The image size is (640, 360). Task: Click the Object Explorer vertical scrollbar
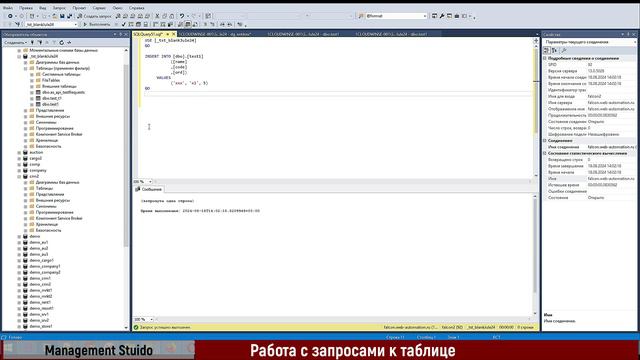coord(126,155)
